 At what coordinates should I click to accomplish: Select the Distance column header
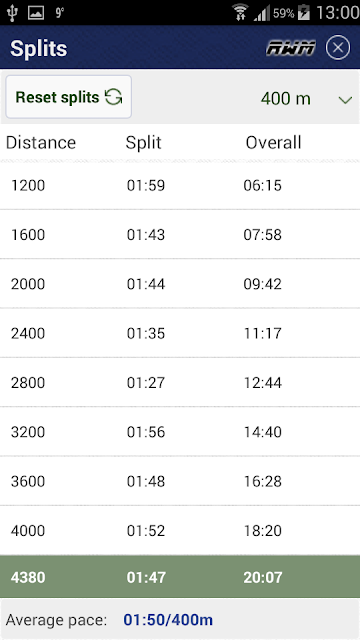pyautogui.click(x=41, y=143)
